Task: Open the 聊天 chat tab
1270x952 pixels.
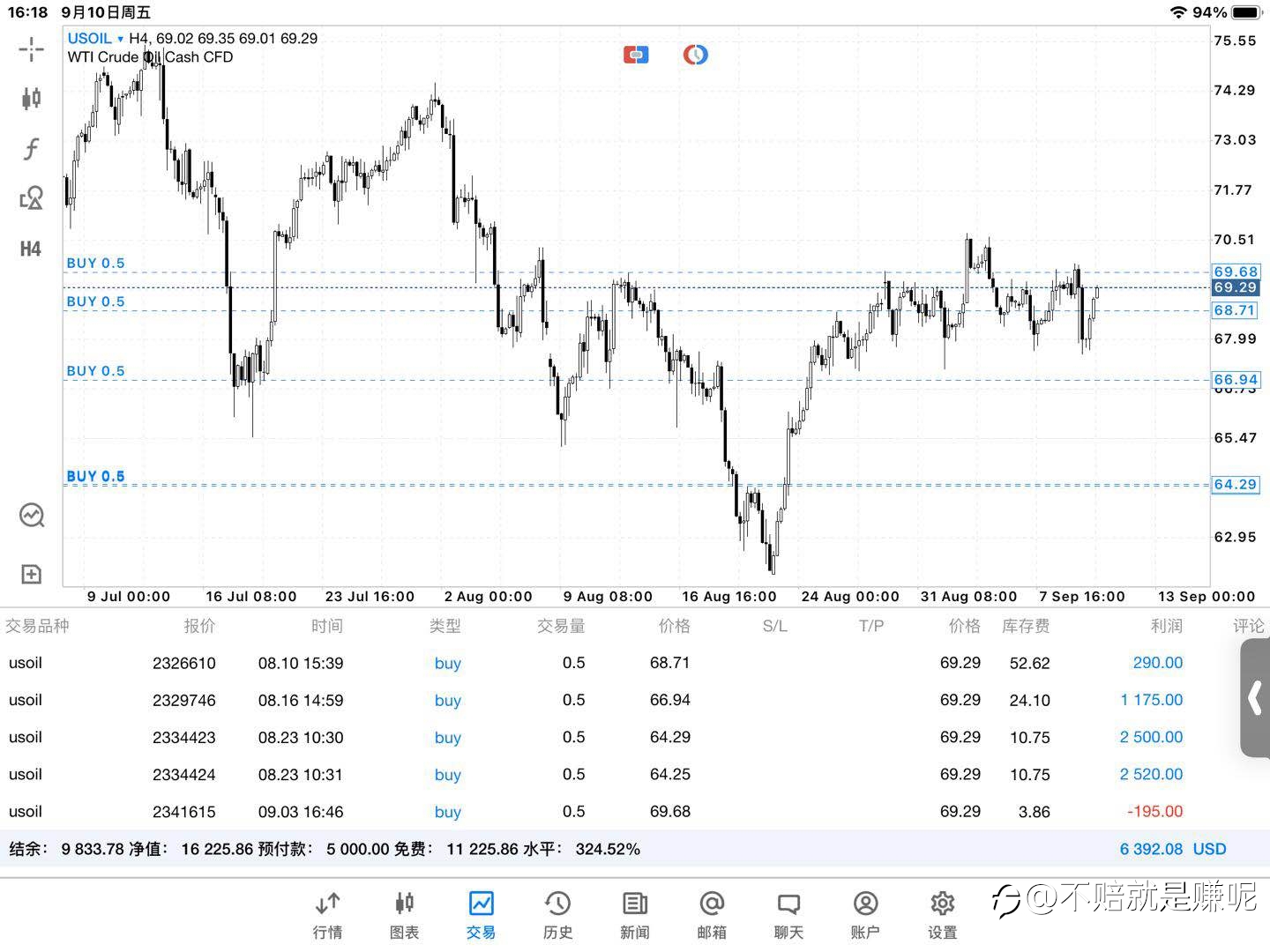Action: coord(788,915)
